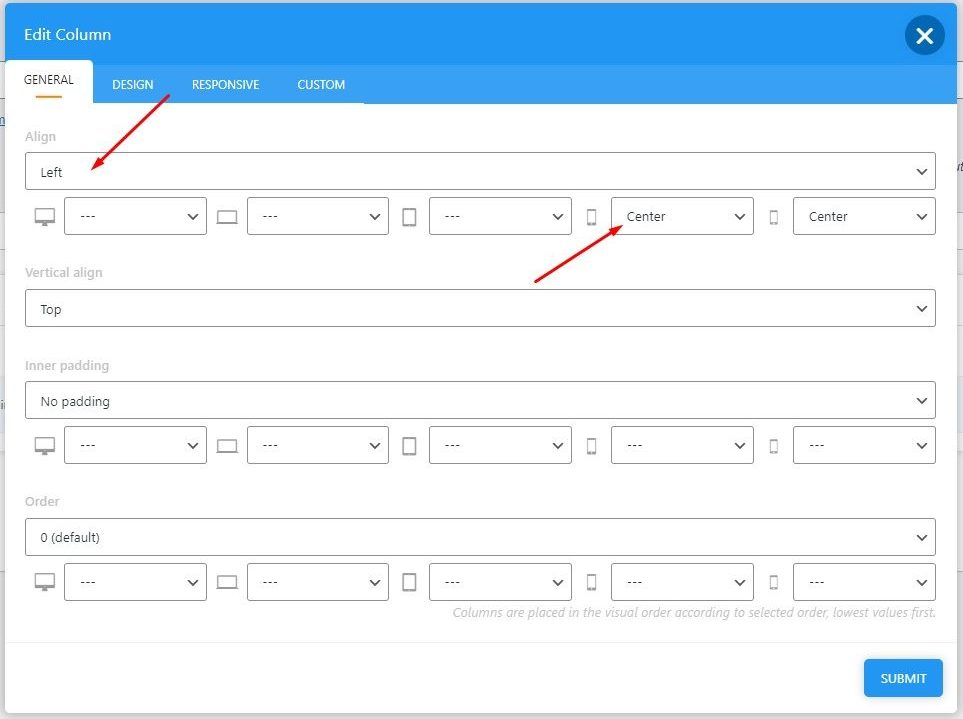Click the Align field label

[x=41, y=137]
